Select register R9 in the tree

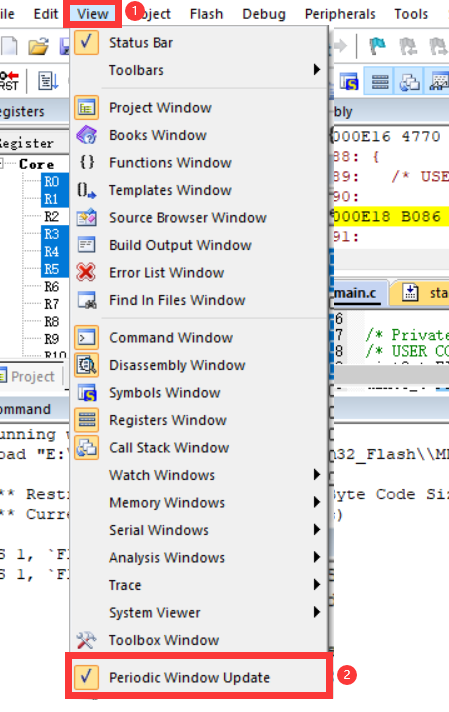(51, 339)
